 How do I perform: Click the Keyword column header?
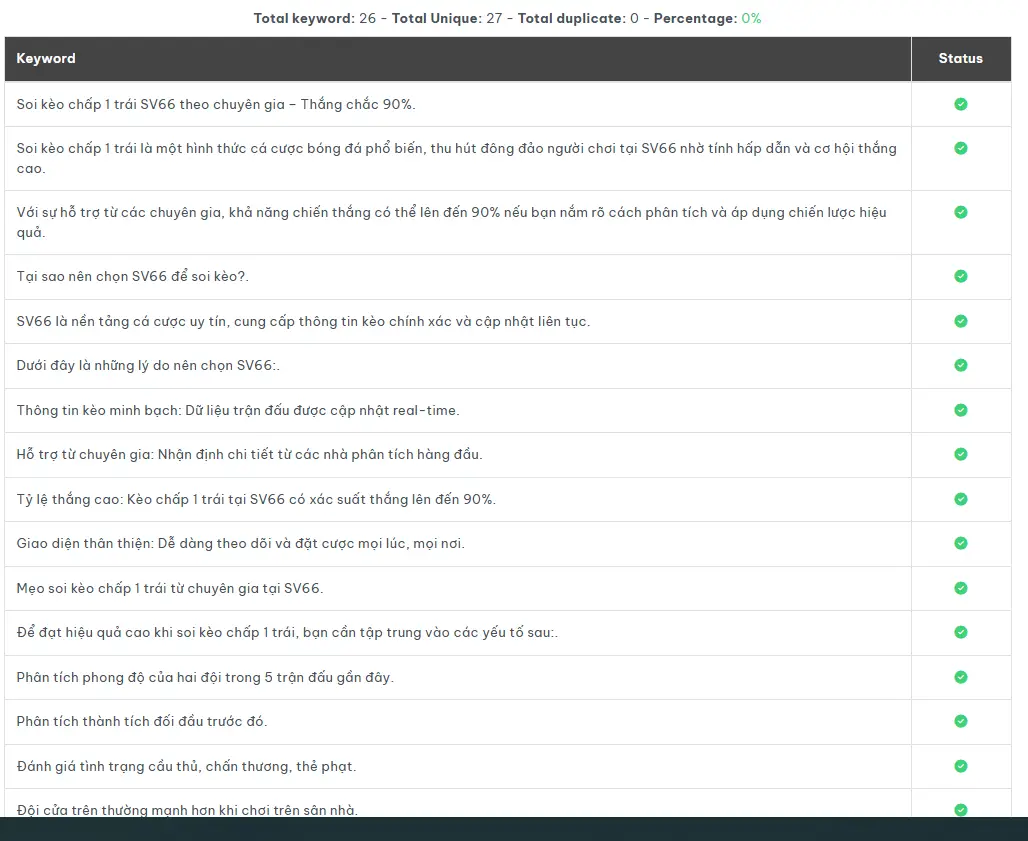click(46, 59)
